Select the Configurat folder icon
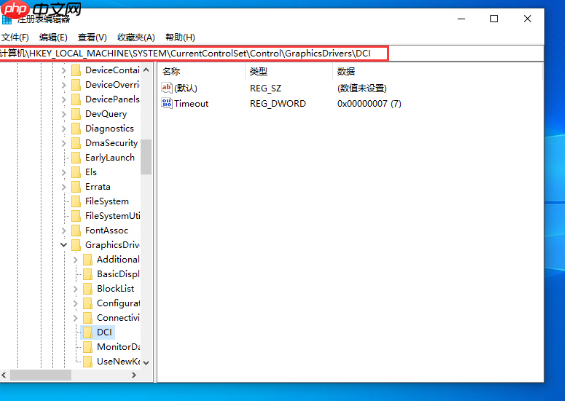 88,303
